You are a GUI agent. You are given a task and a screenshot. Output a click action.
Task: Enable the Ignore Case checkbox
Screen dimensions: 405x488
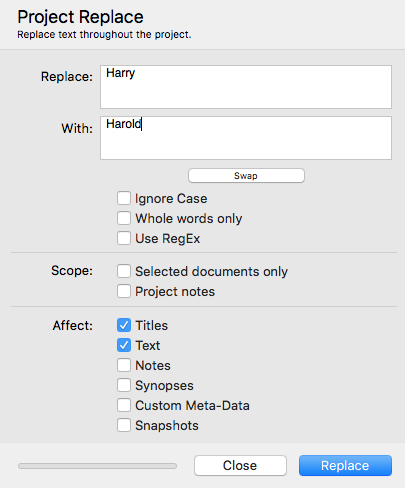[x=124, y=198]
